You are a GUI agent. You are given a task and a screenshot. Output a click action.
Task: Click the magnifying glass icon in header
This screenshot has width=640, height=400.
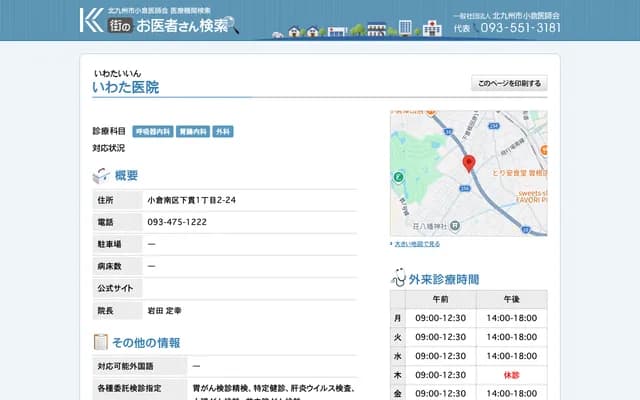(x=235, y=24)
